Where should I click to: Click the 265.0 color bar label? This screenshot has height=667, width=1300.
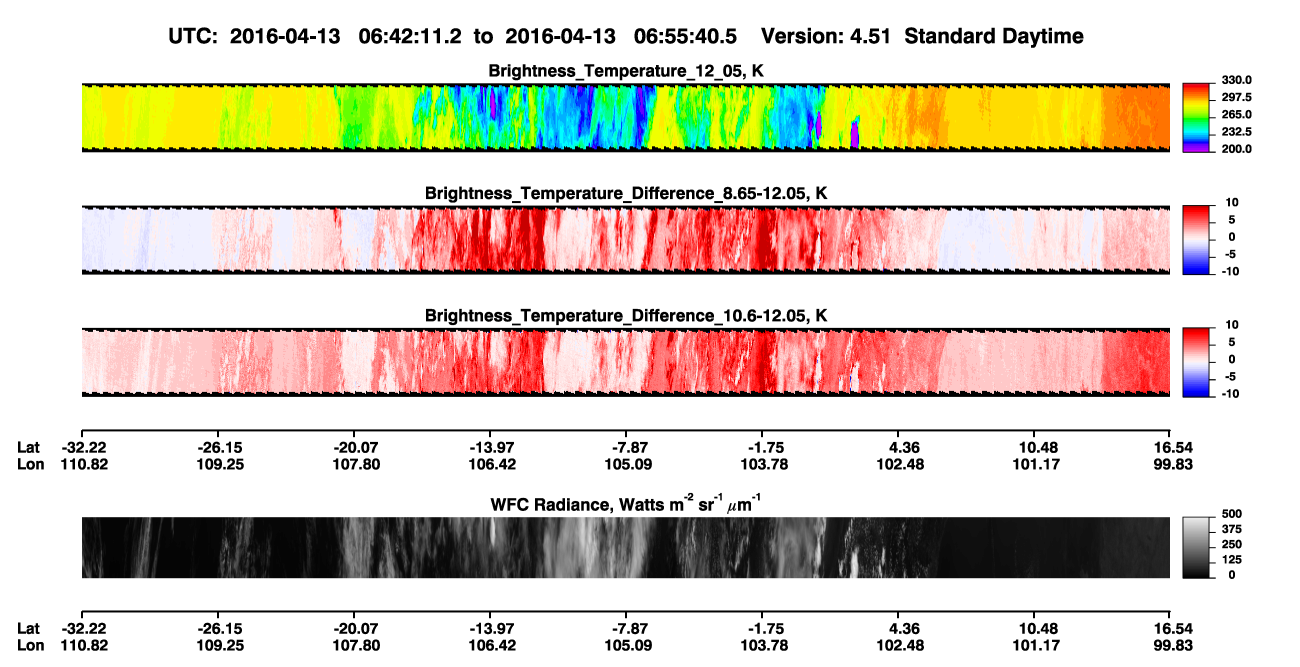(1236, 114)
